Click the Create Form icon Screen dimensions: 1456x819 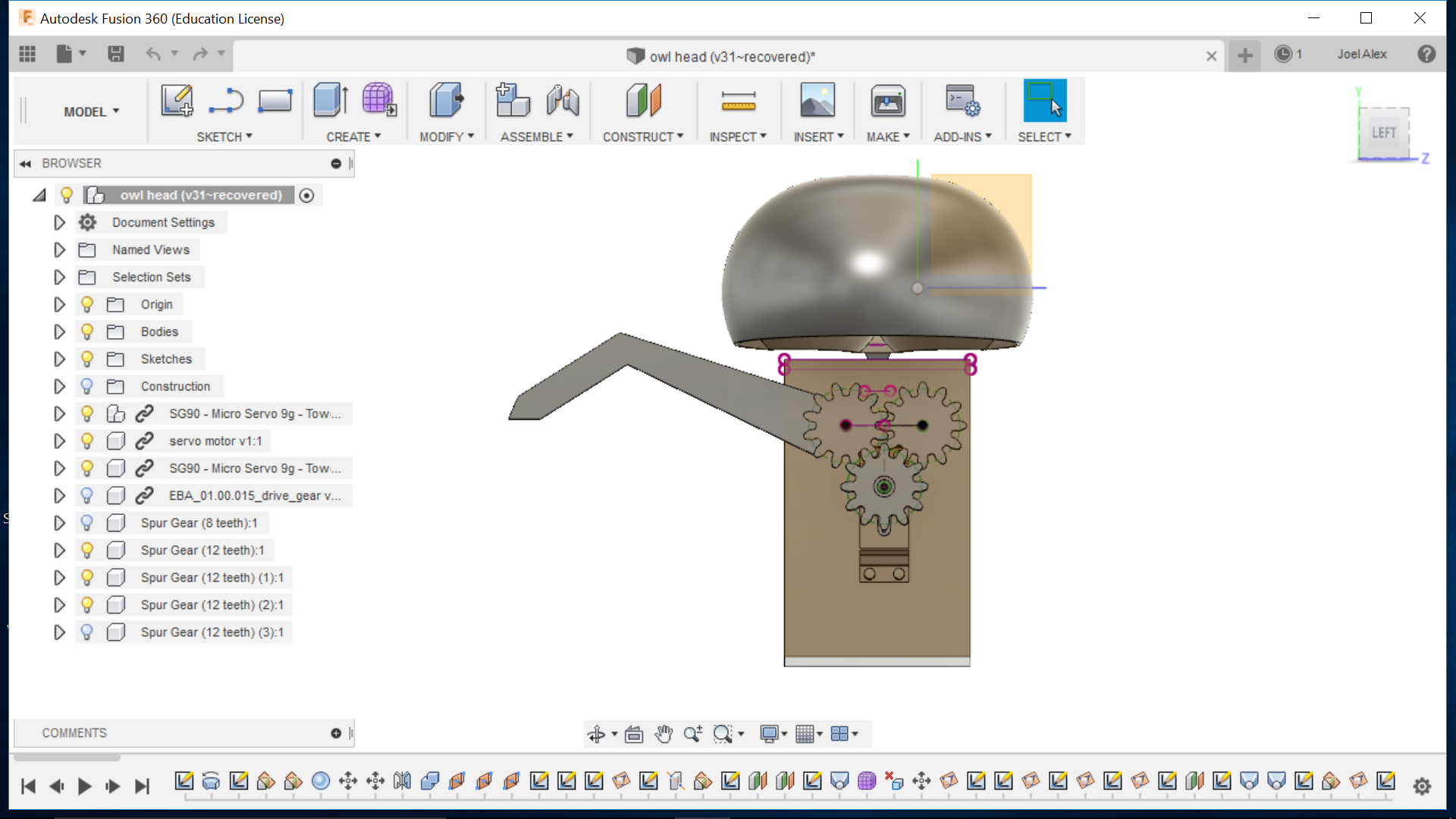point(378,100)
